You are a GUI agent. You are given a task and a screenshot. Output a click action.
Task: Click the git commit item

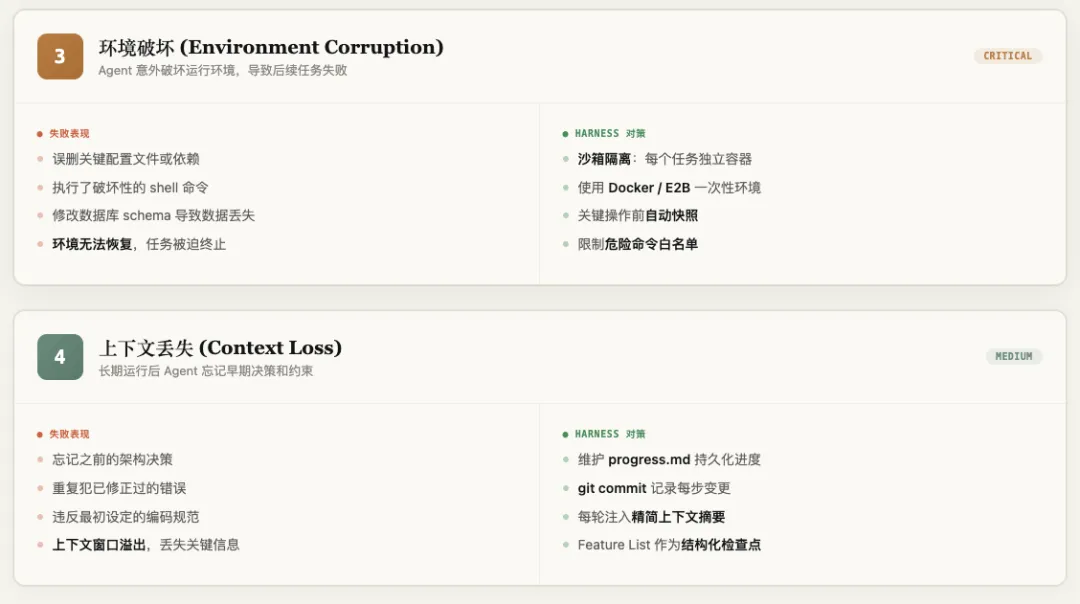point(654,488)
